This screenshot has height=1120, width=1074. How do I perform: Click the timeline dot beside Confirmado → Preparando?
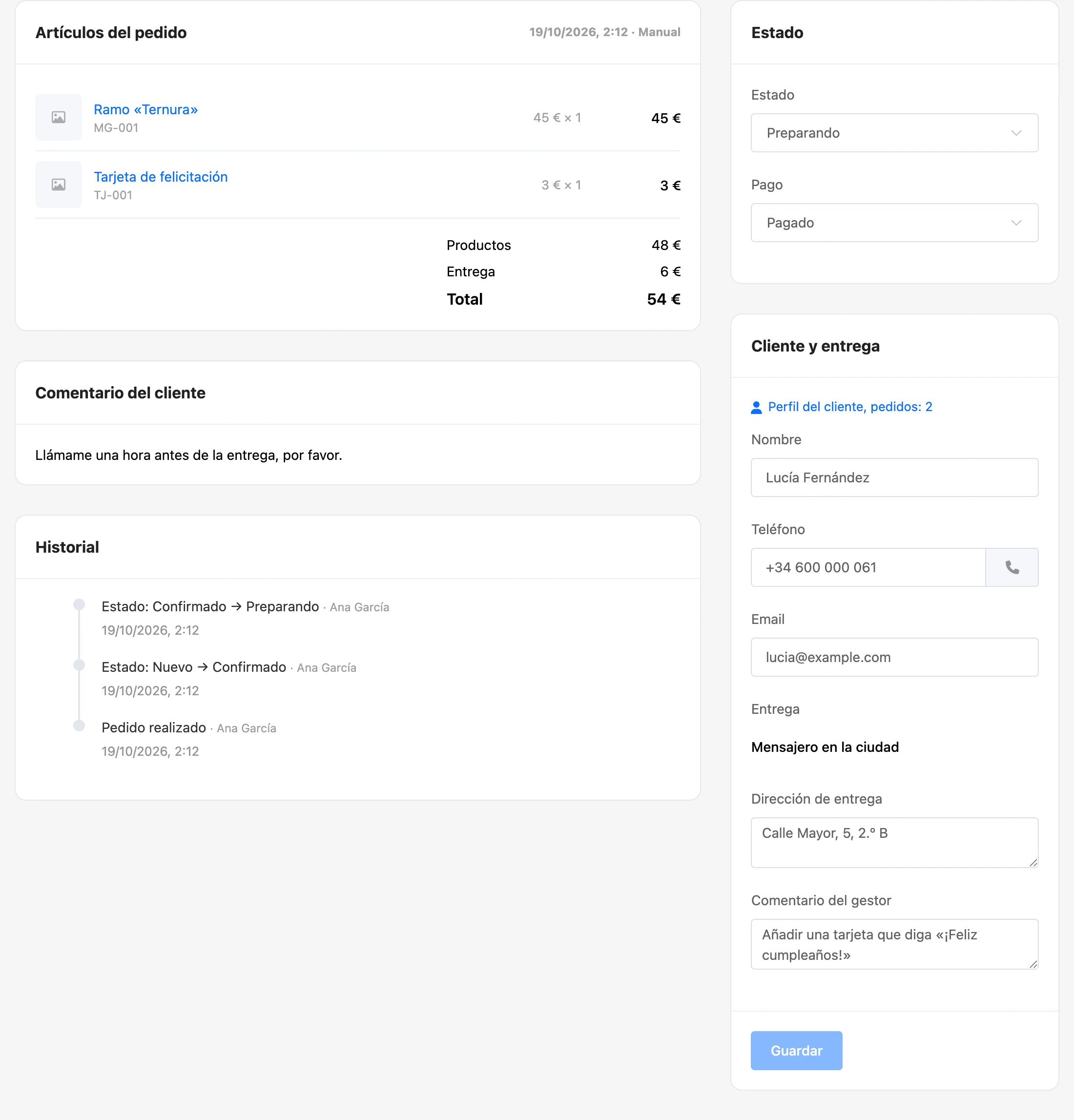click(80, 604)
